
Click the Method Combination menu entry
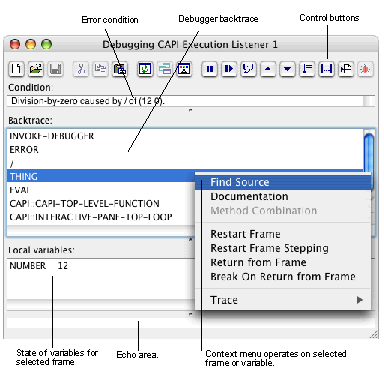pos(283,210)
